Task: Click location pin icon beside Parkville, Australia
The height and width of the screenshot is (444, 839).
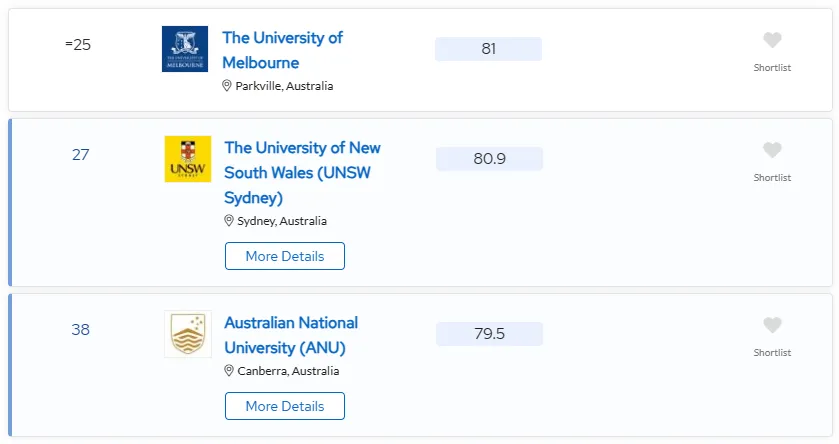Action: point(227,86)
